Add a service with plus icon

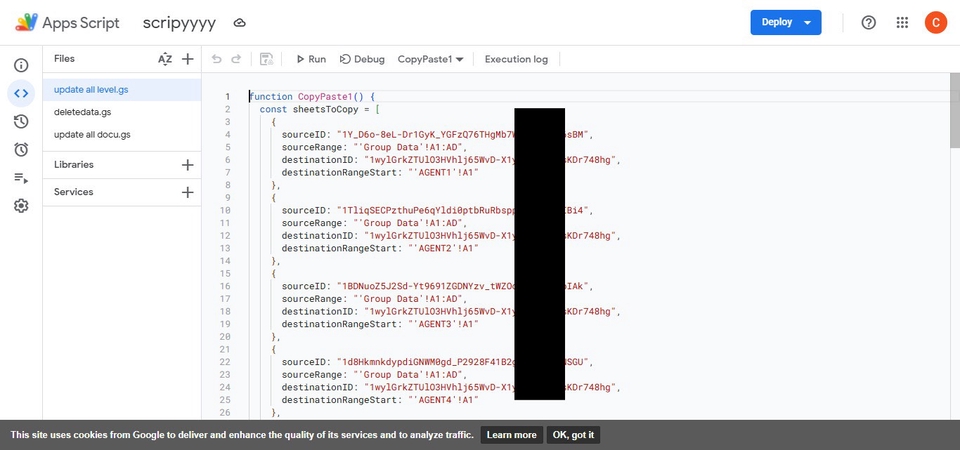[188, 192]
